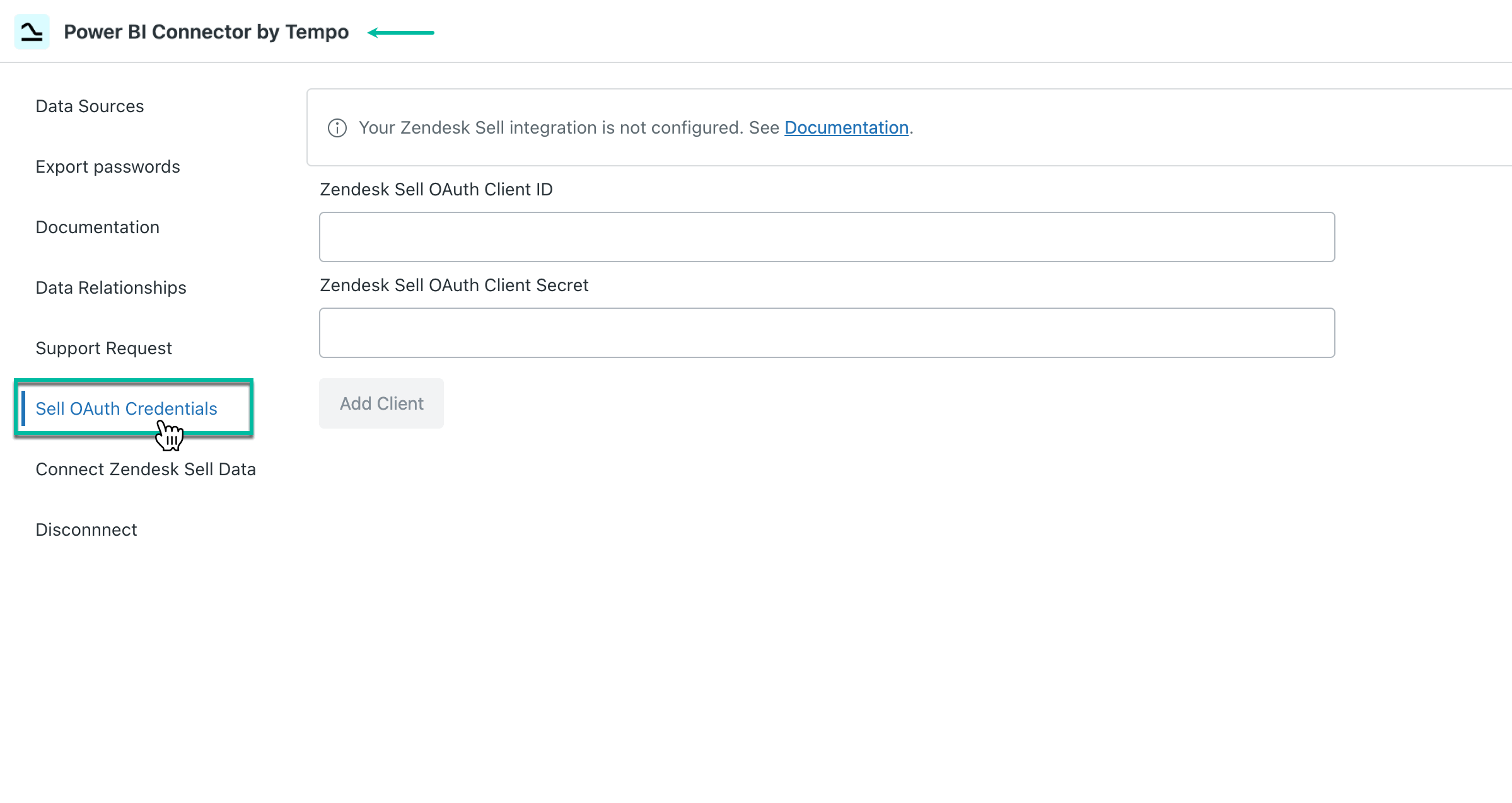Click Disconnnect in the sidebar
Screen dimensions: 1512x803
coord(86,529)
